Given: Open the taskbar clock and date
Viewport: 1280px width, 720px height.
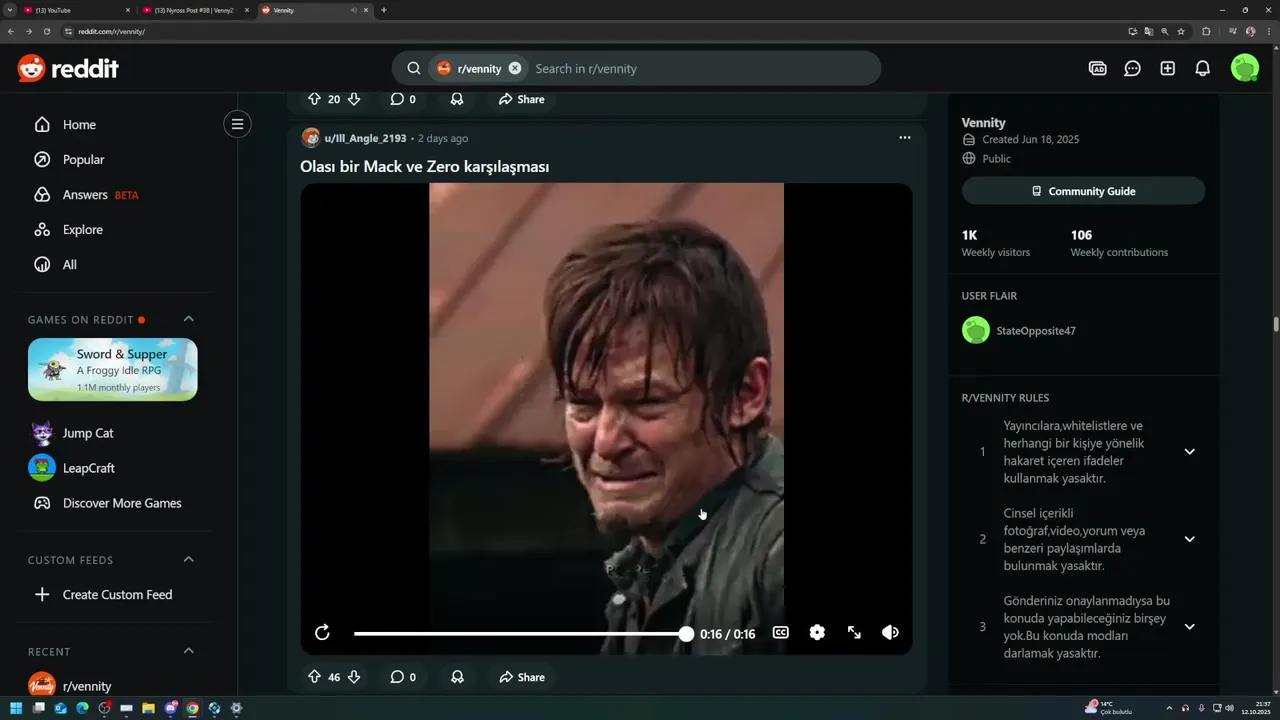Looking at the screenshot, I should (1255, 708).
